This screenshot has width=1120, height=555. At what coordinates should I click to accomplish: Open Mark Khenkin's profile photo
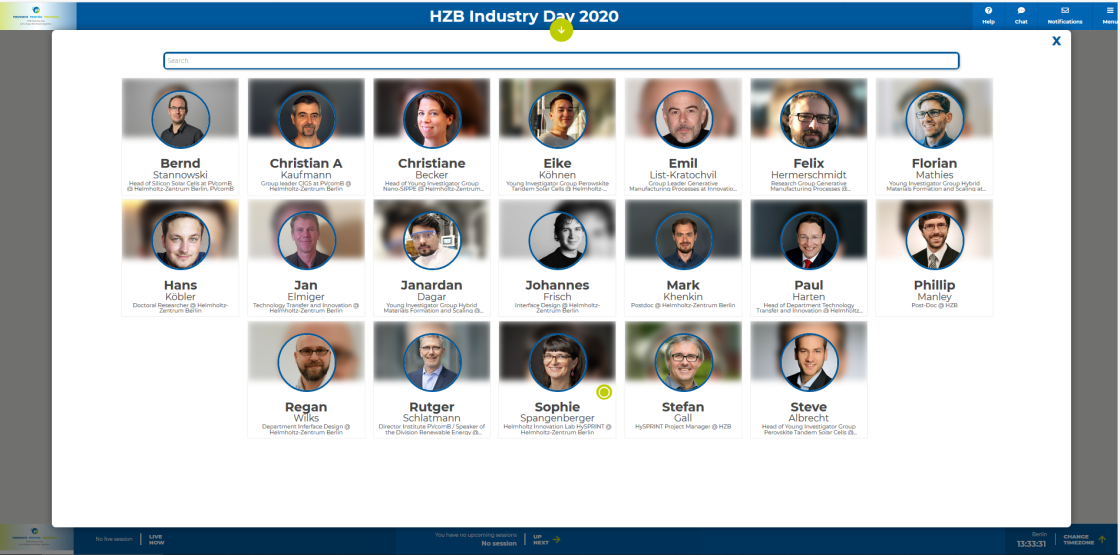(684, 241)
